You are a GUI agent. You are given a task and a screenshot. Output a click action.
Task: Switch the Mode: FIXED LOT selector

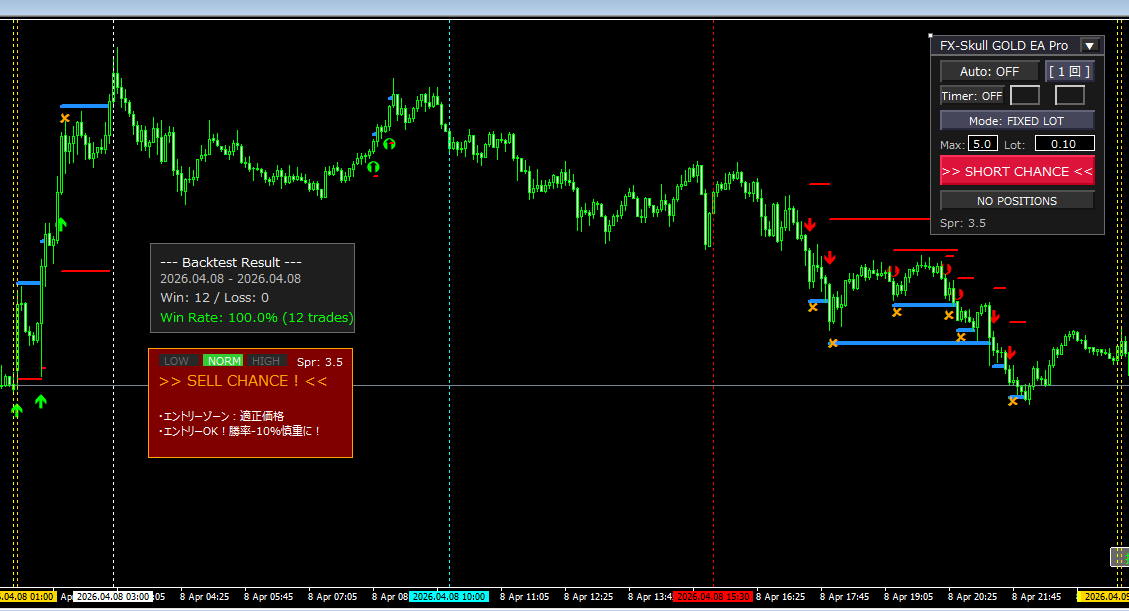point(1016,121)
